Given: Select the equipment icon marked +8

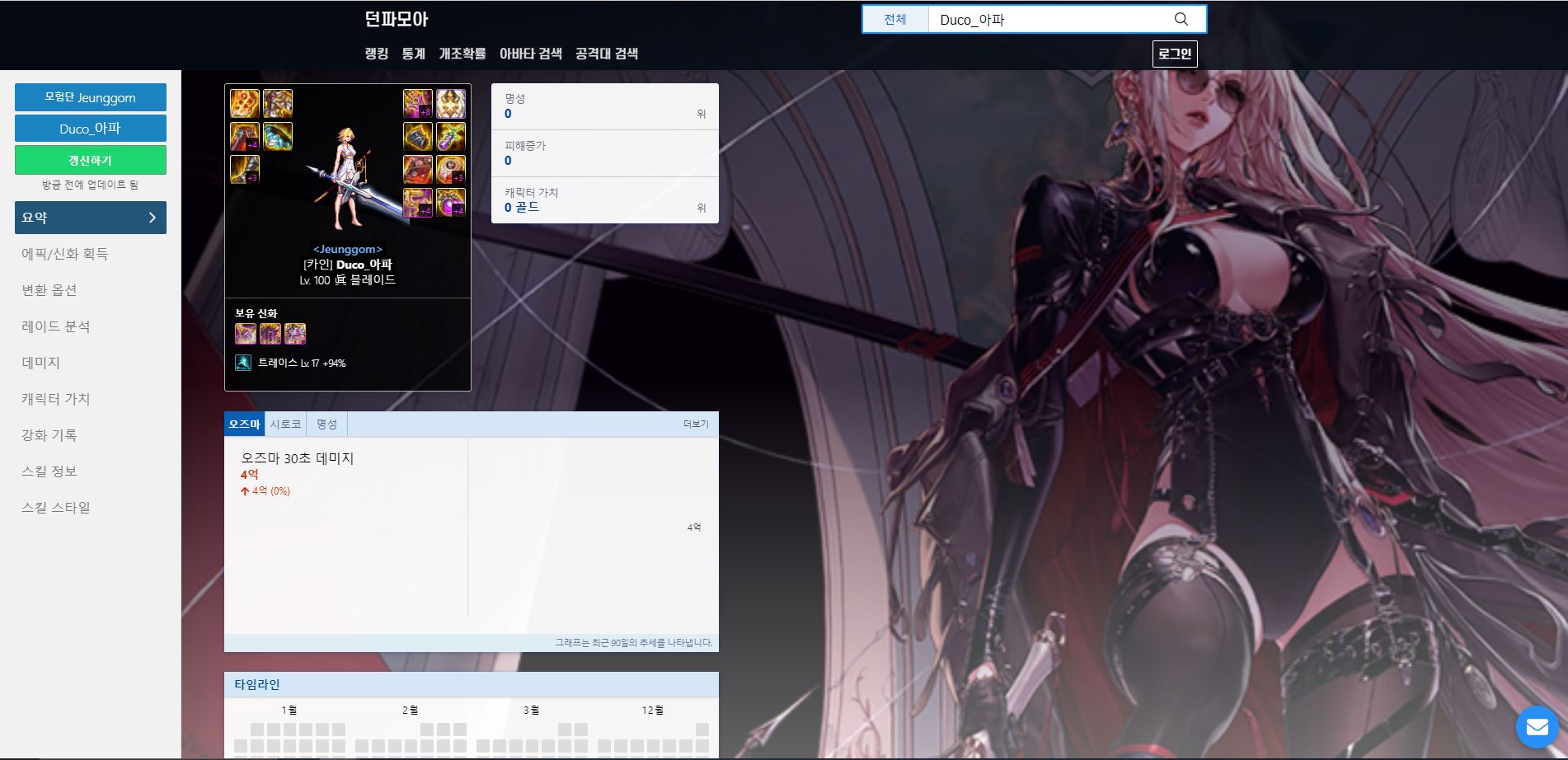Looking at the screenshot, I should pos(417,104).
